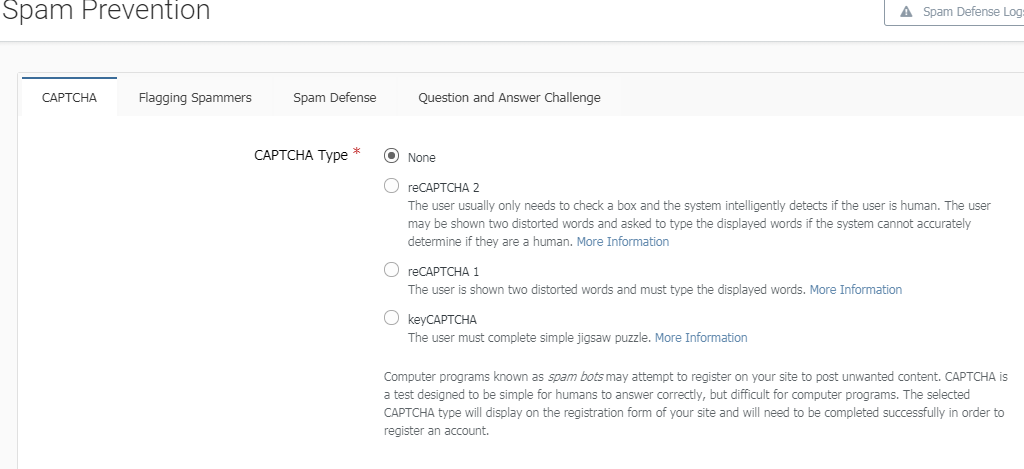The width and height of the screenshot is (1024, 469).
Task: Open More Information link for reCAPTCHA 2
Action: [622, 242]
